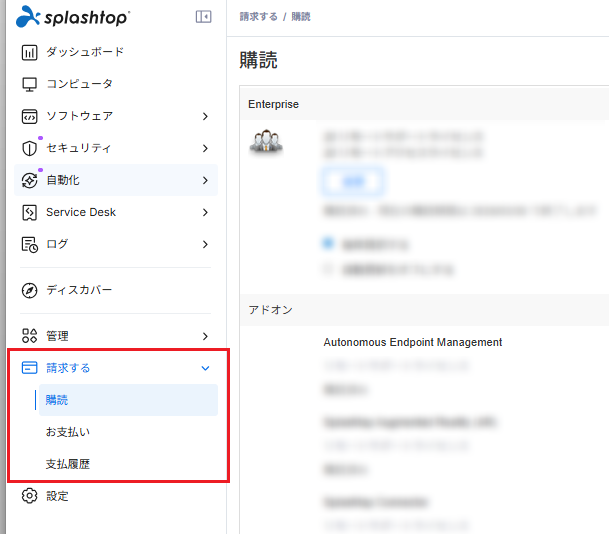609x534 pixels.
Task: Click the computer monitor icon
Action: [x=30, y=84]
